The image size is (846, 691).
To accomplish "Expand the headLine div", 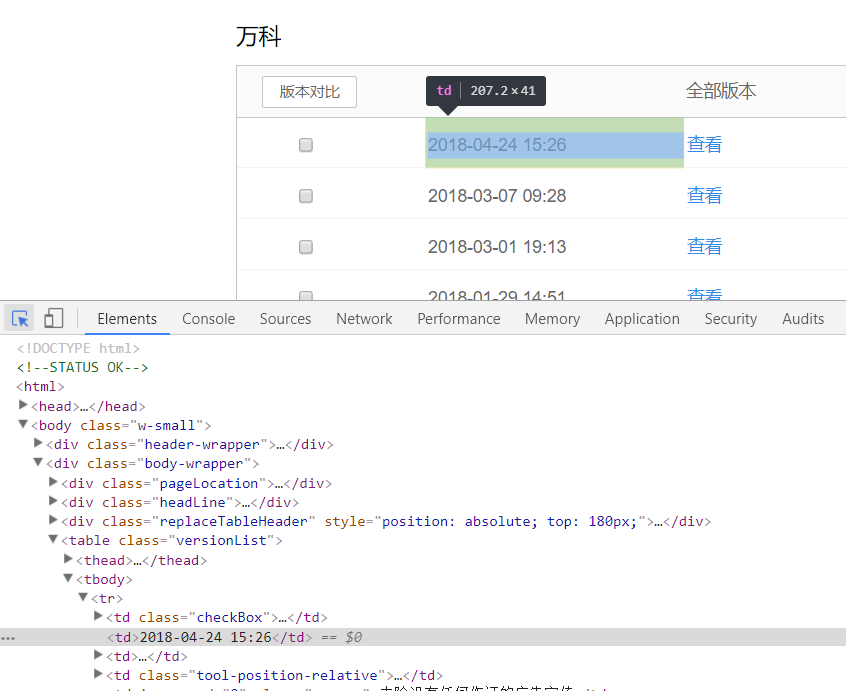I will [53, 501].
